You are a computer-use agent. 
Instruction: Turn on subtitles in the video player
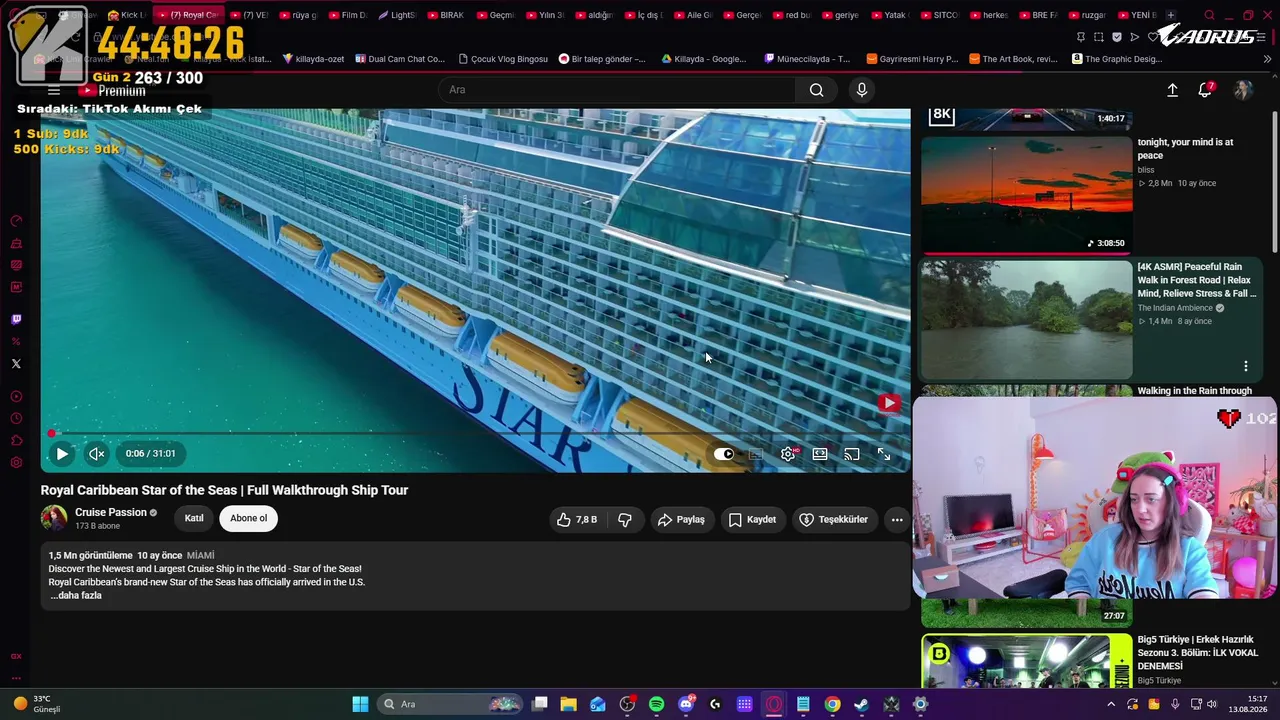(756, 454)
